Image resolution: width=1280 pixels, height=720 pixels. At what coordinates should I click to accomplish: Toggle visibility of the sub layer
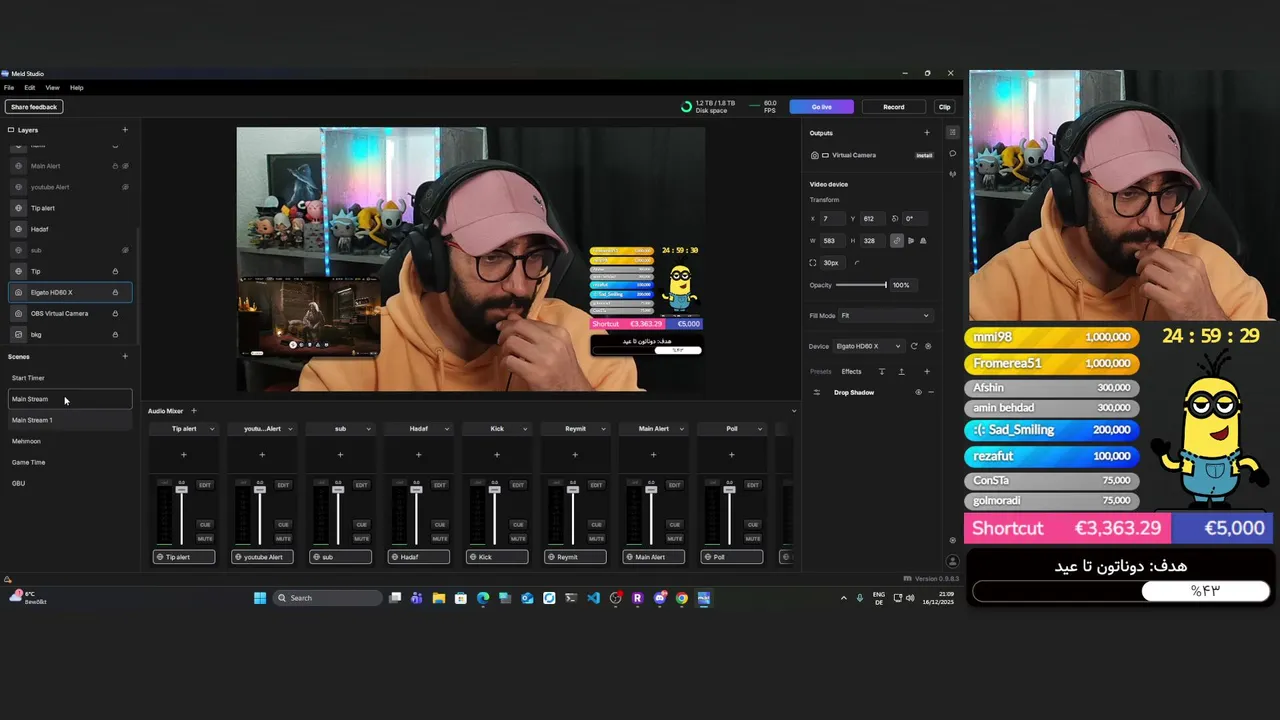[x=125, y=250]
